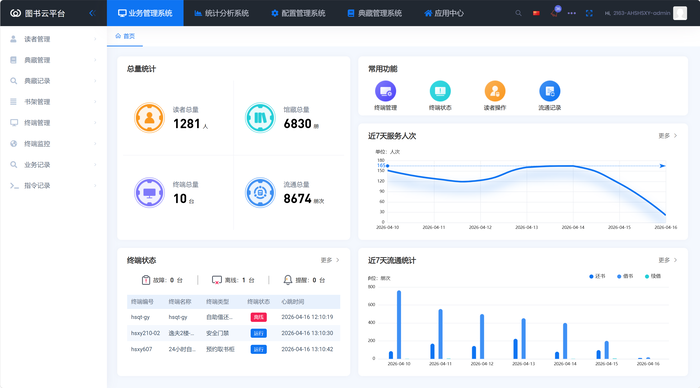The width and height of the screenshot is (700, 388).
Task: Open the 终端管理 shortcut icon
Action: [x=385, y=91]
